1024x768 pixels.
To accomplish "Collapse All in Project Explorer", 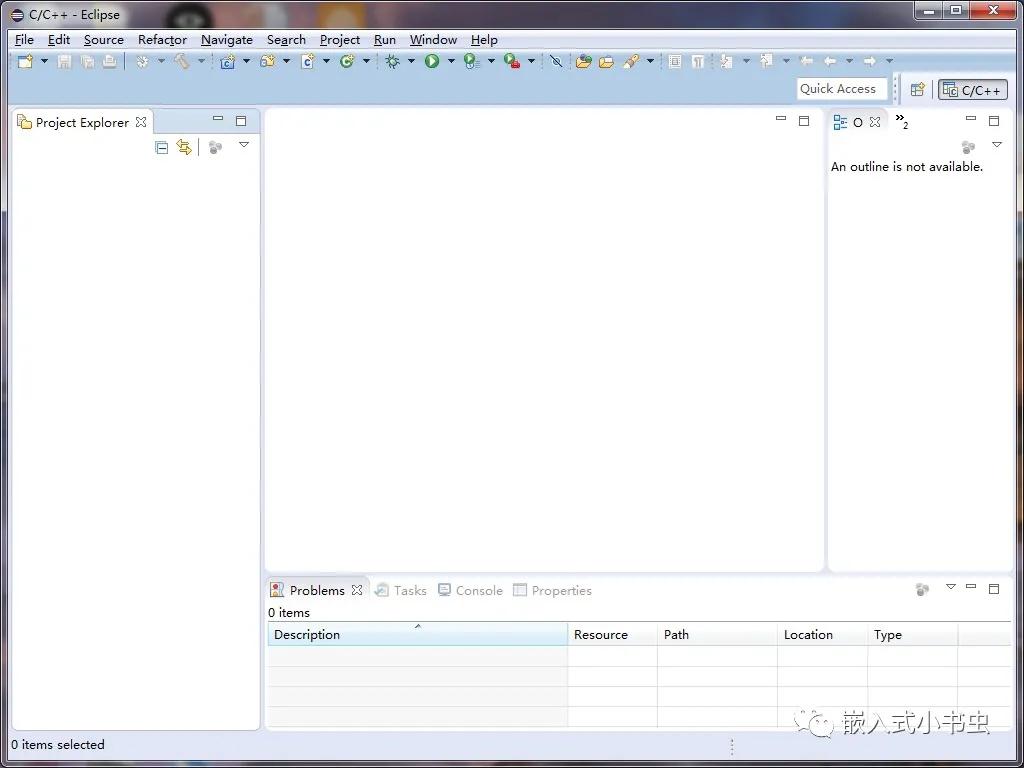I will (161, 148).
